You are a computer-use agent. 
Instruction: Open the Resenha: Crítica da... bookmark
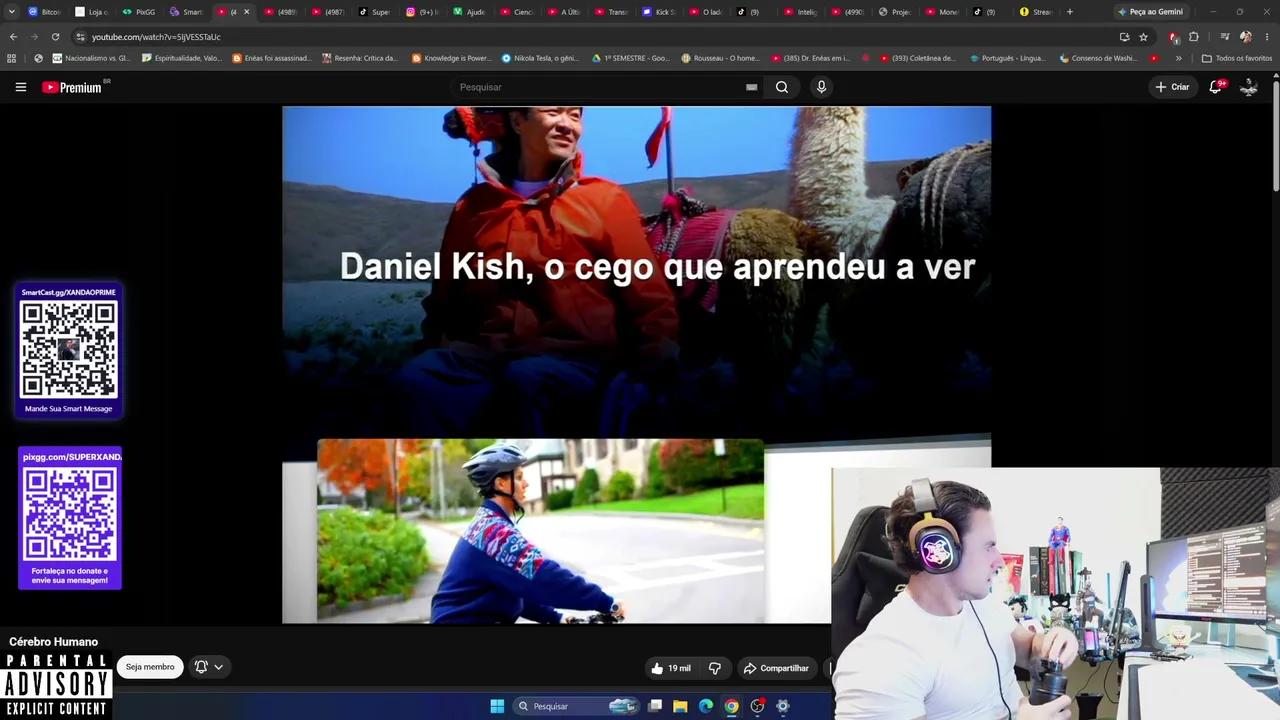pos(360,58)
